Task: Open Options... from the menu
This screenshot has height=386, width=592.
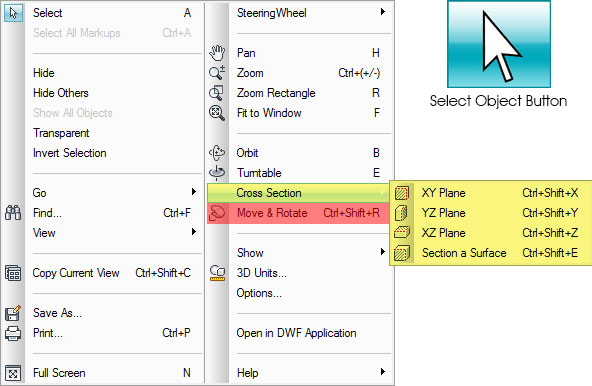Action: coord(259,293)
